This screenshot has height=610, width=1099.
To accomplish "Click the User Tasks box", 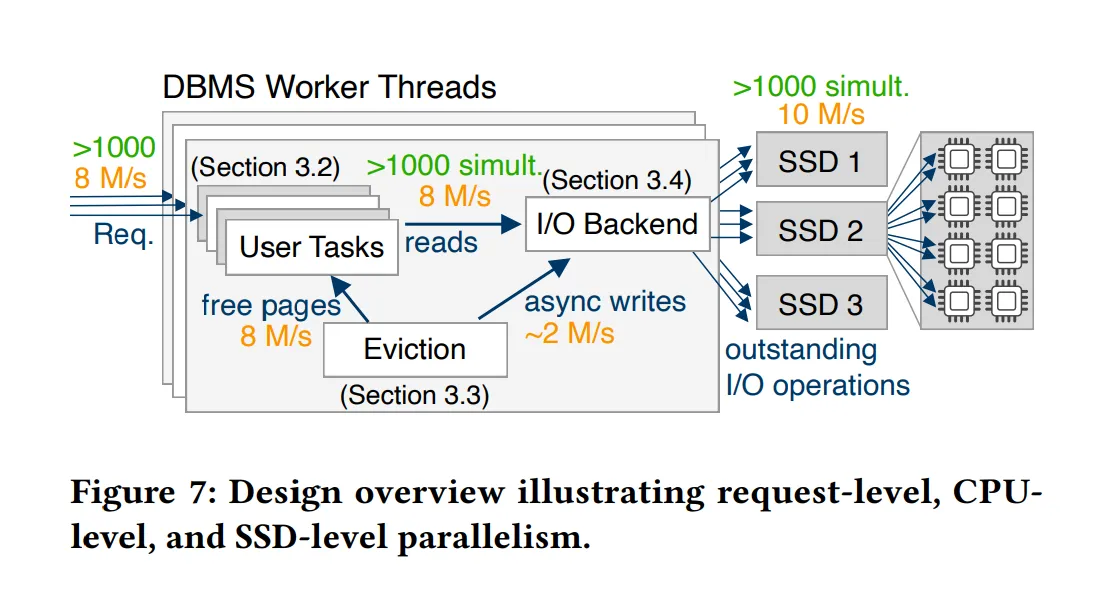I will pos(312,247).
